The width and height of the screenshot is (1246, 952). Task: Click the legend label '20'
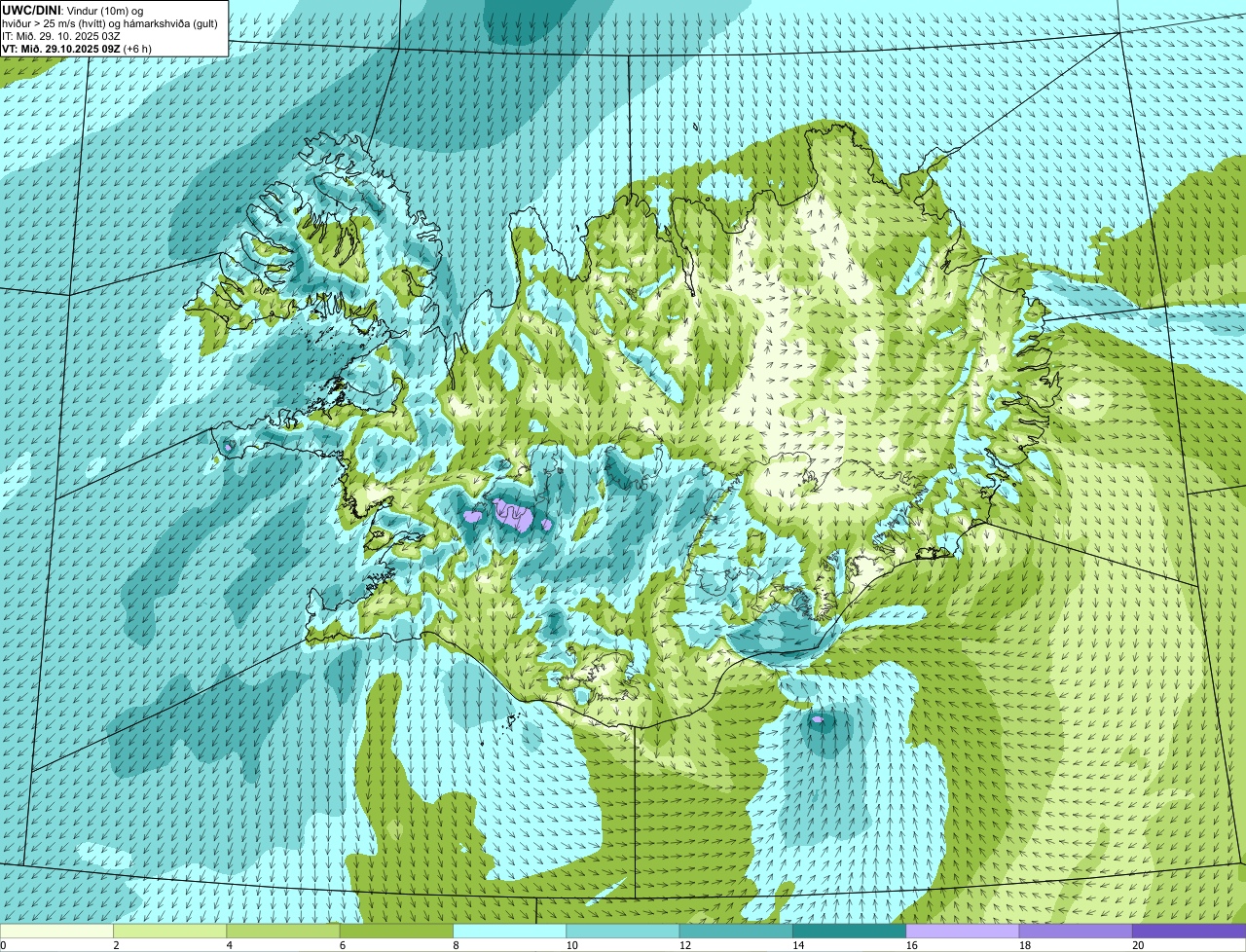1138,945
